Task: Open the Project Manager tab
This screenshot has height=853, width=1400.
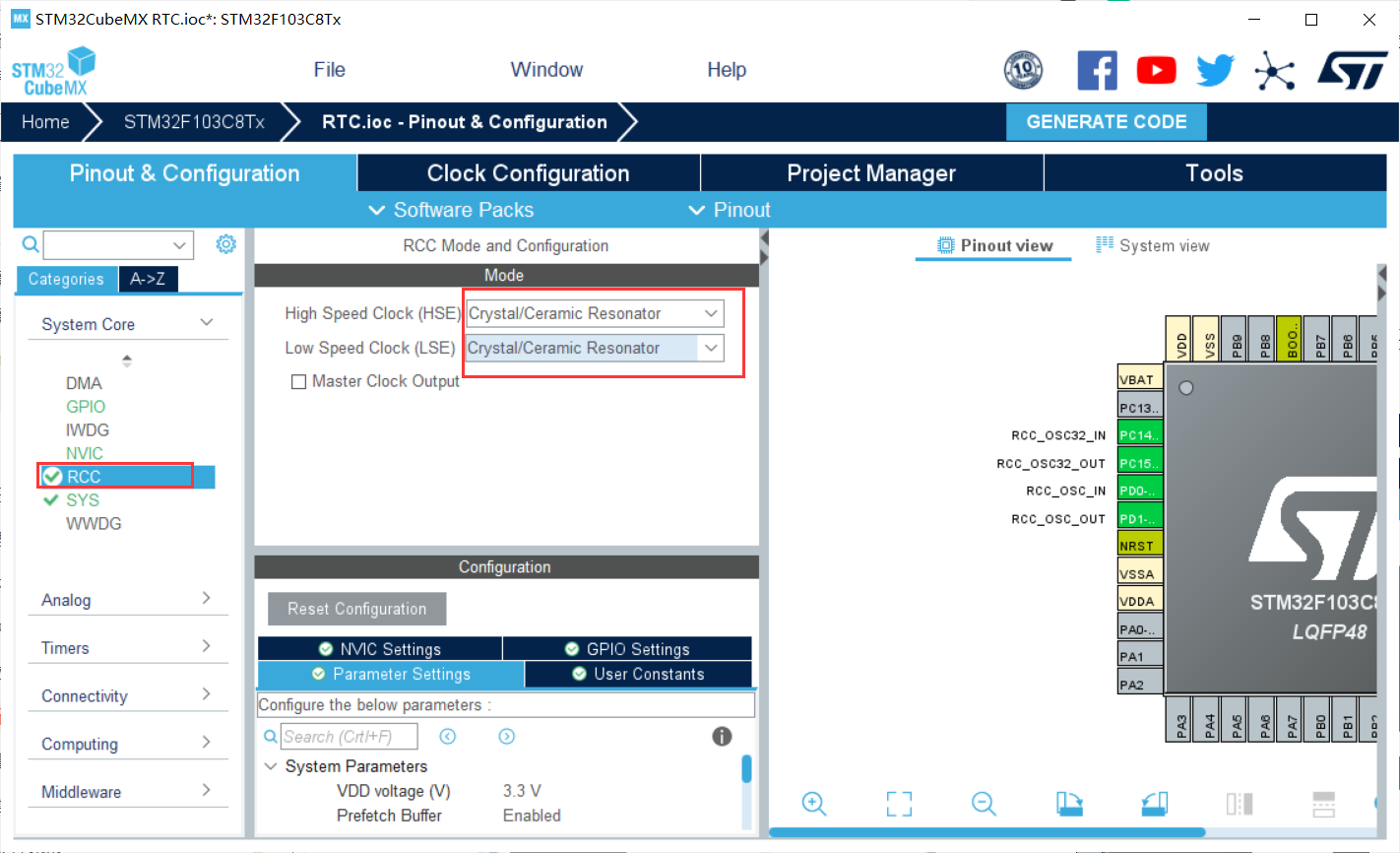Action: click(871, 173)
